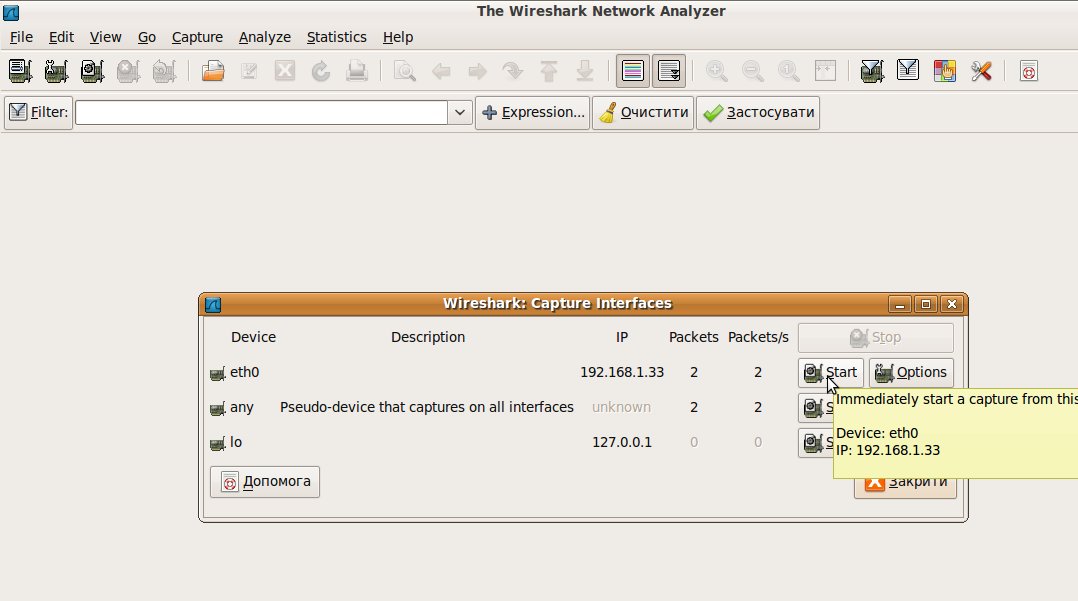Click the Description column header
The width and height of the screenshot is (1078, 601).
pyautogui.click(x=428, y=337)
